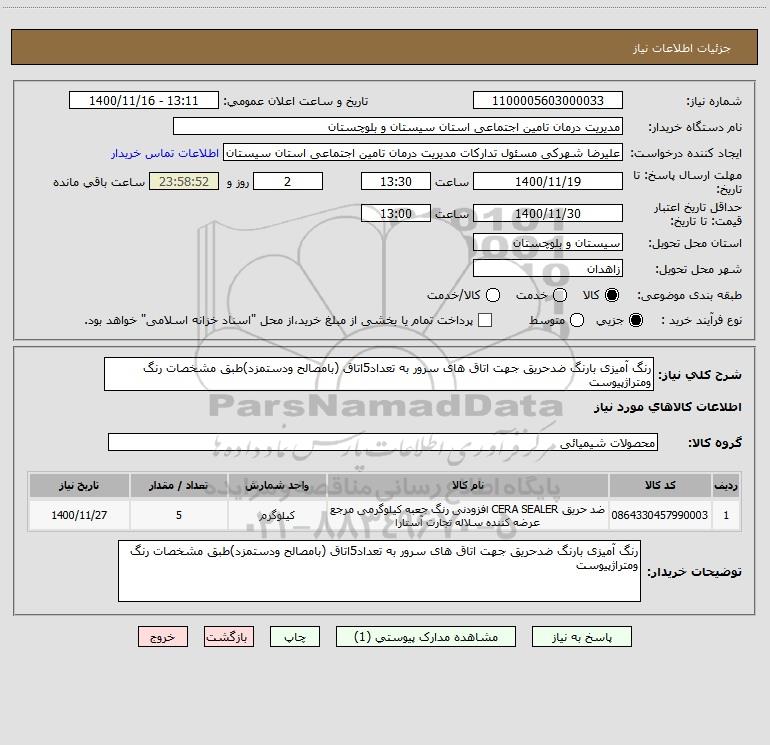770x745 pixels.
Task: Click the remaining time countdown 23:58:52
Action: point(184,181)
